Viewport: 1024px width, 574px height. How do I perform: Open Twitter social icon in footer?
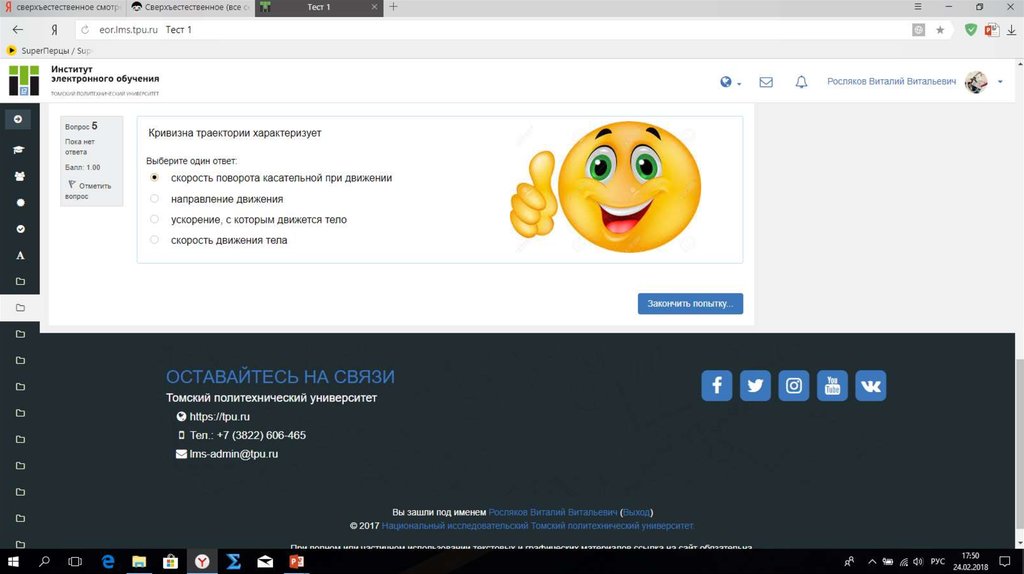click(x=755, y=385)
